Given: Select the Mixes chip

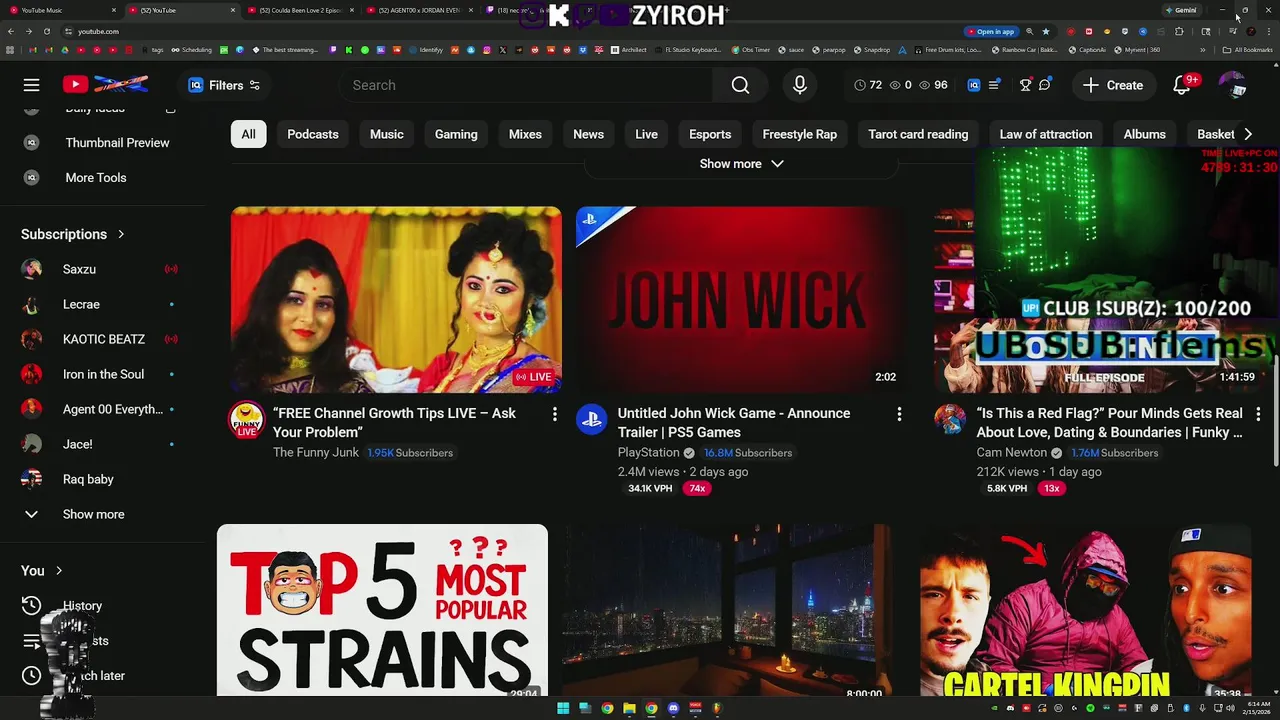Looking at the screenshot, I should (x=525, y=134).
